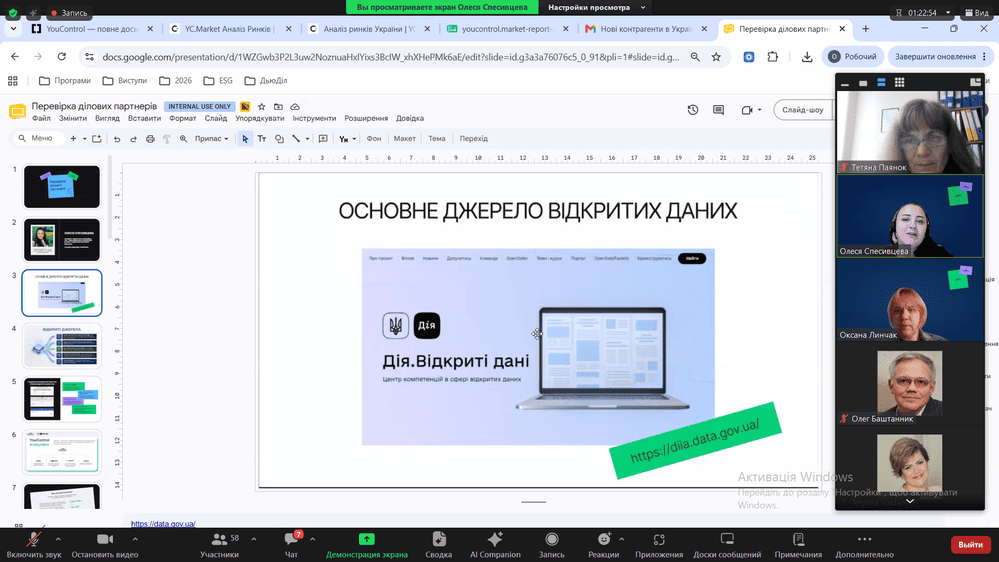
Task: Open line type dropdown arrow
Action: point(307,138)
